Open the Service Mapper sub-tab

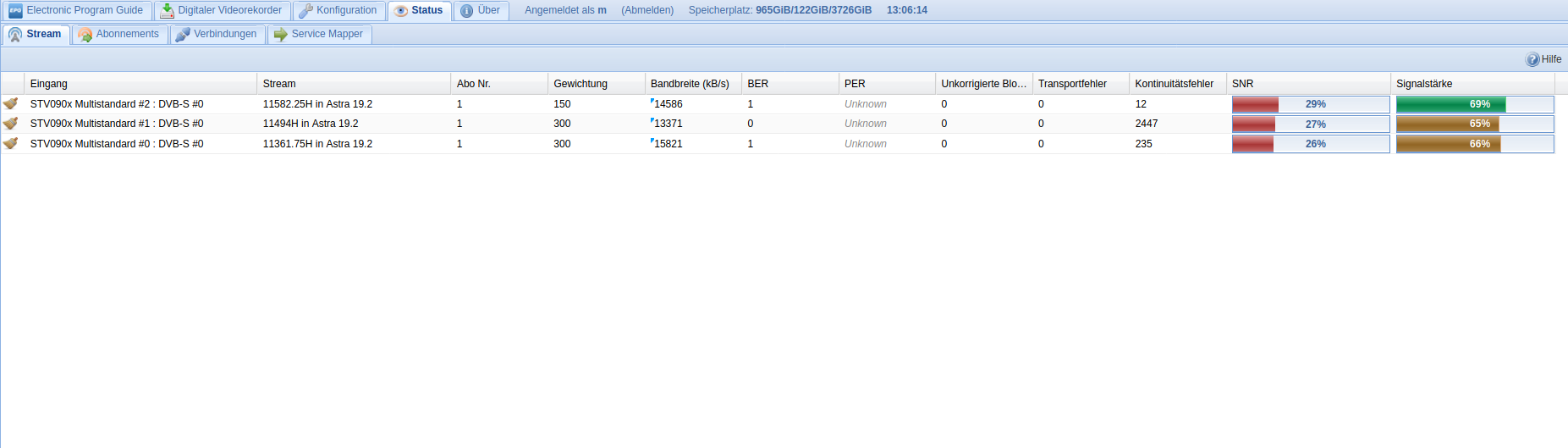pyautogui.click(x=319, y=35)
